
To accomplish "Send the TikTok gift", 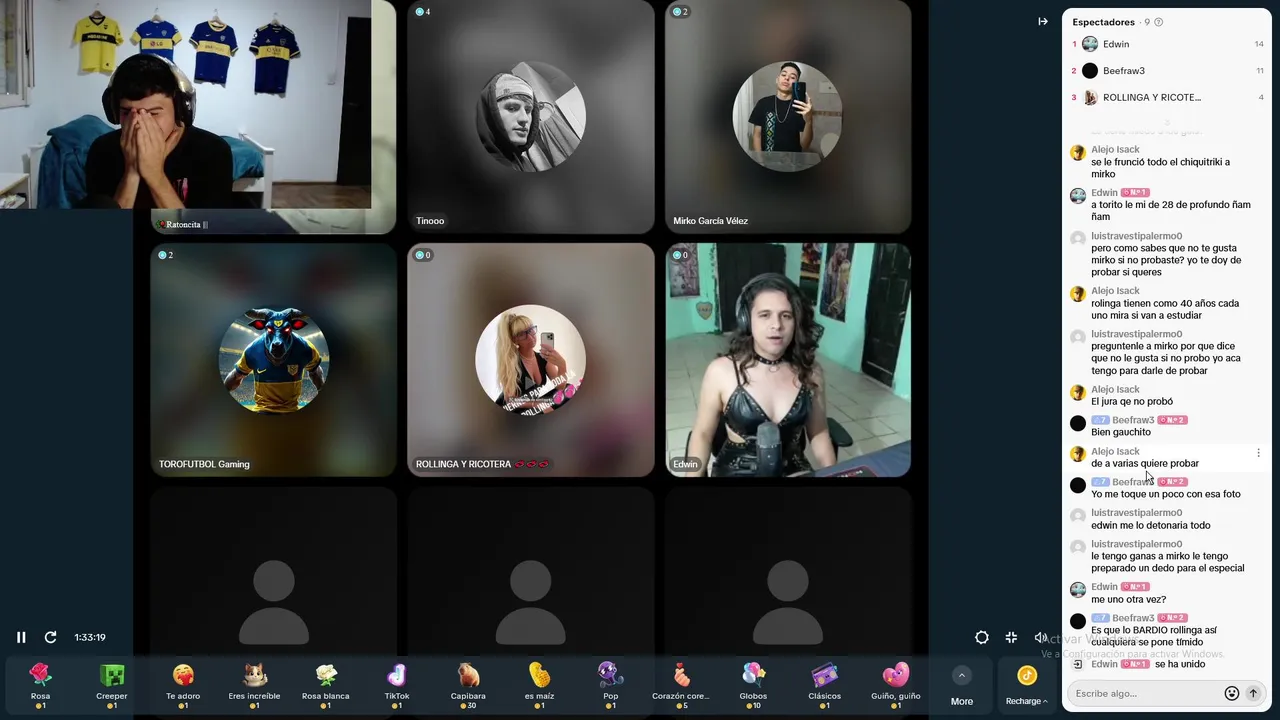I will [x=397, y=685].
